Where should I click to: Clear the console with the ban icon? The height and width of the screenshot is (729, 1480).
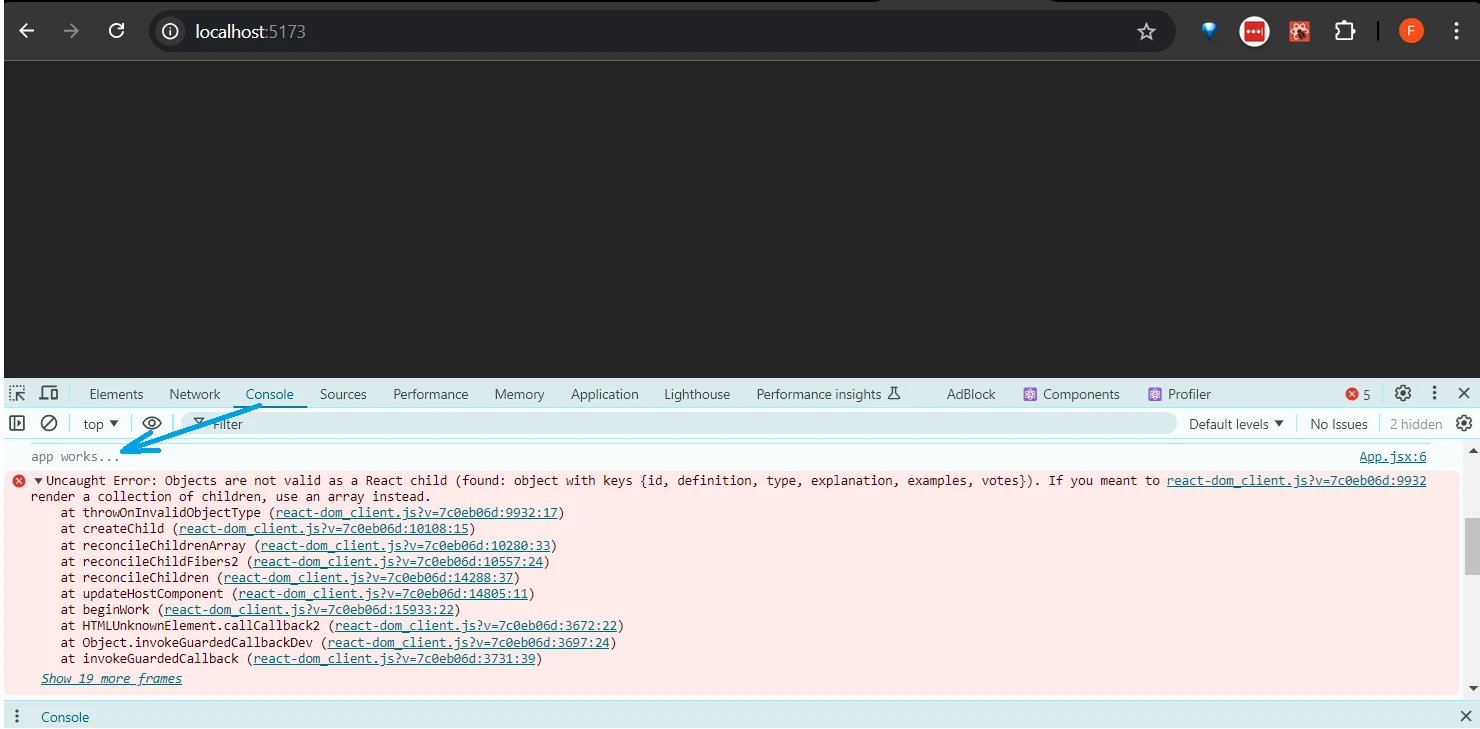(x=49, y=423)
